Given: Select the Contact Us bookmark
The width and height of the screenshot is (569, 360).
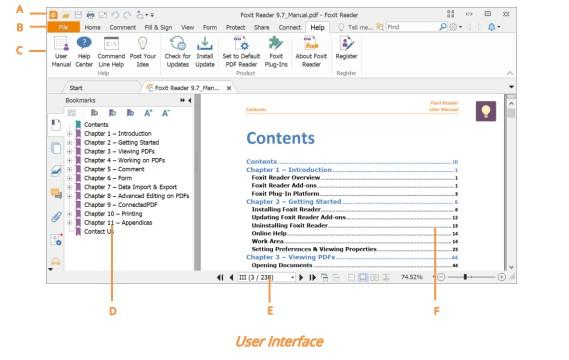Looking at the screenshot, I should 99,232.
